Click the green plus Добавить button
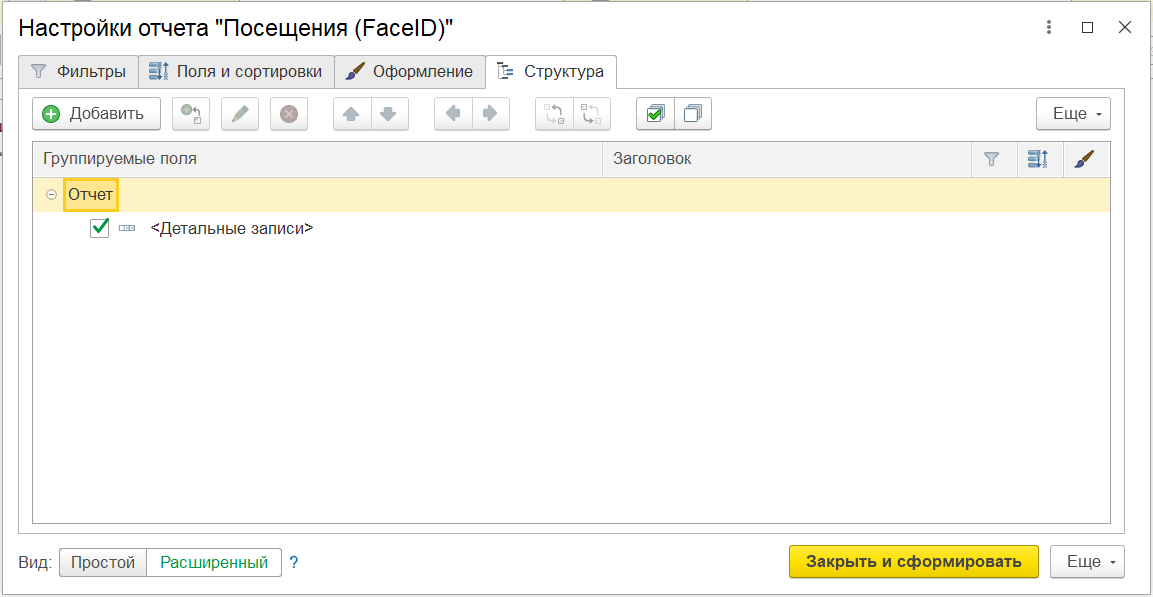Screen dimensions: 1153x597 (x=96, y=114)
